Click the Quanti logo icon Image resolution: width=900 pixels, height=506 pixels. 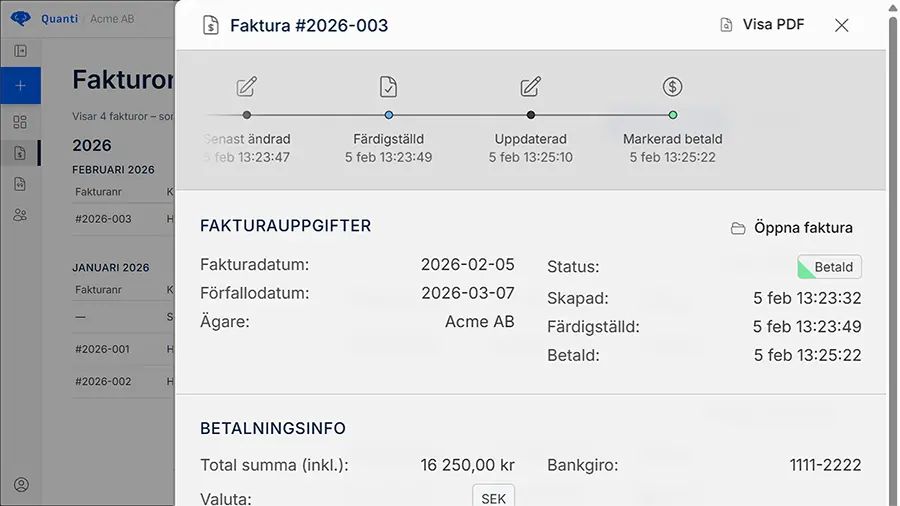(x=21, y=18)
